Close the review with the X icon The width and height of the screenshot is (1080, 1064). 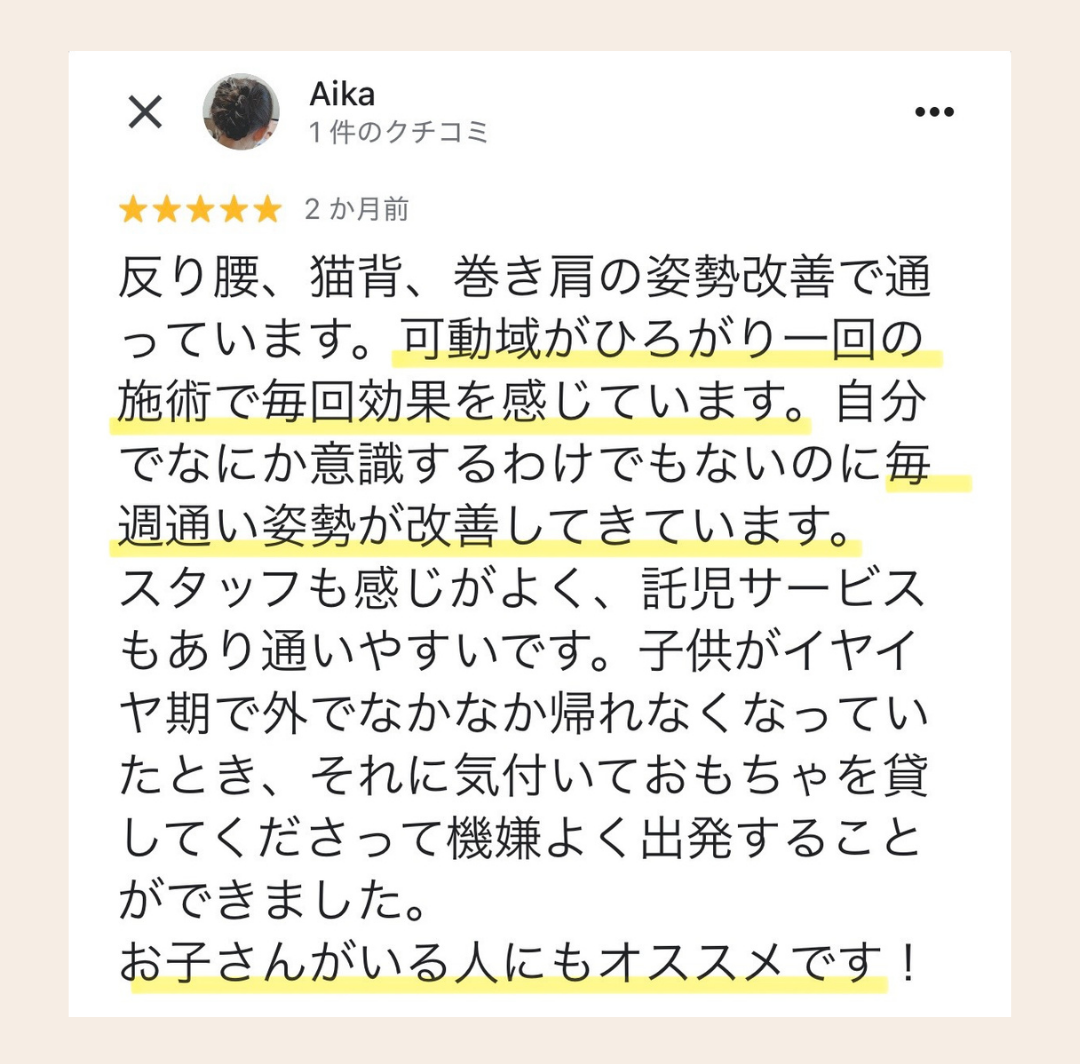[145, 112]
